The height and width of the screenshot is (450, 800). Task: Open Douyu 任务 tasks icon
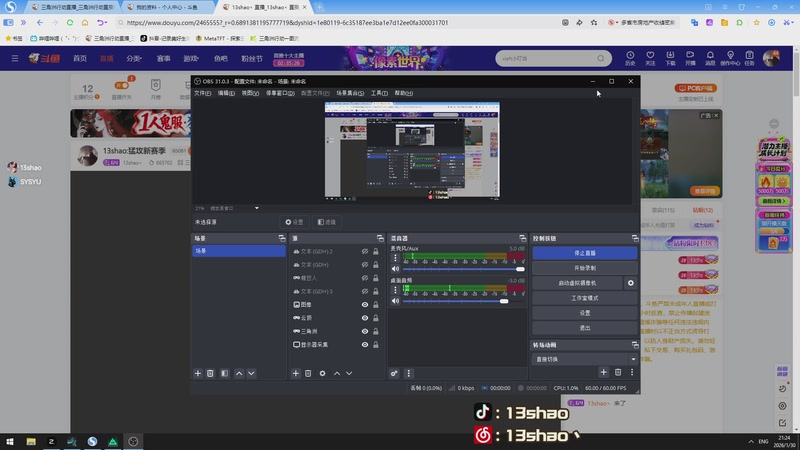749,58
